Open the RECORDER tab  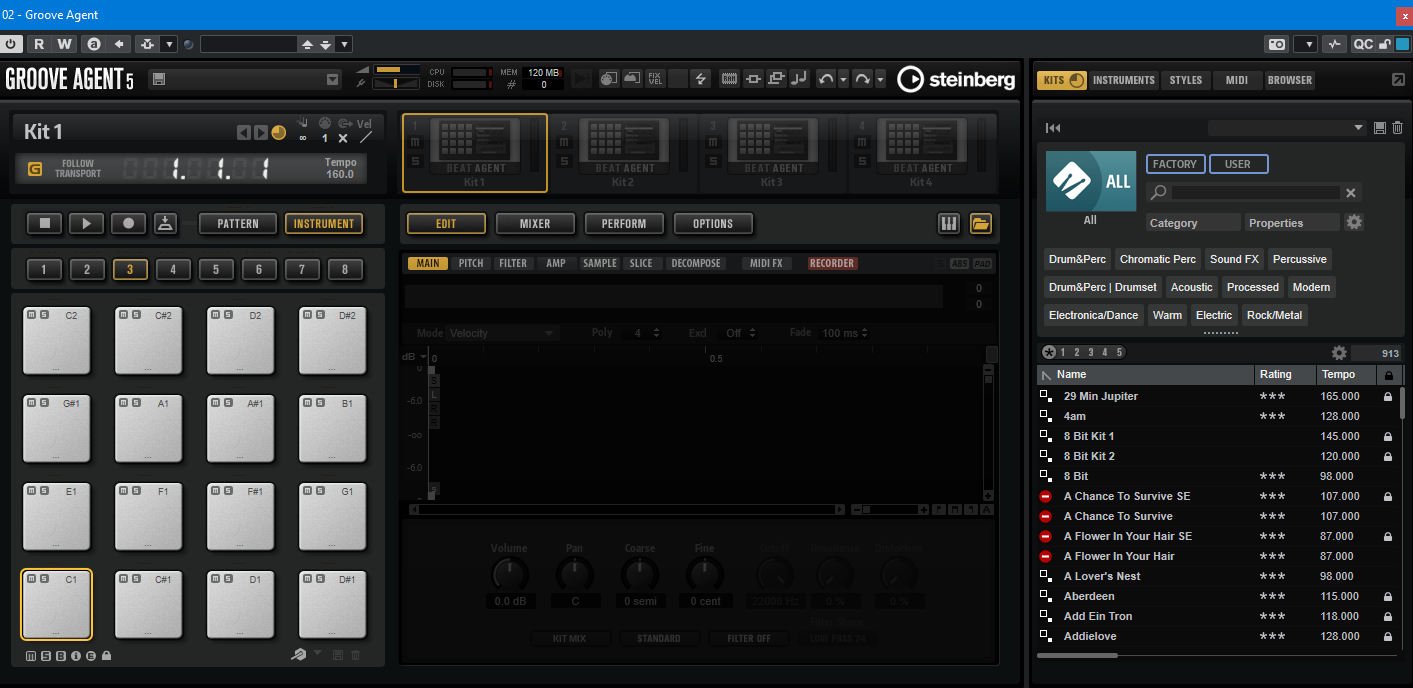832,263
